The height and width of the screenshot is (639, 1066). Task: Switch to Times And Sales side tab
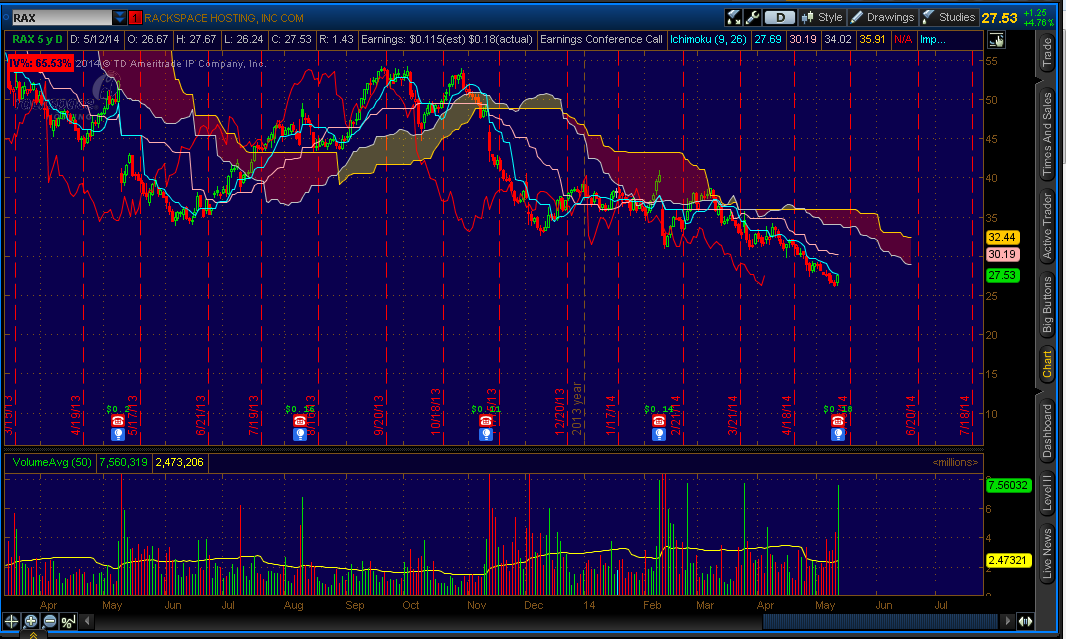(x=1048, y=133)
